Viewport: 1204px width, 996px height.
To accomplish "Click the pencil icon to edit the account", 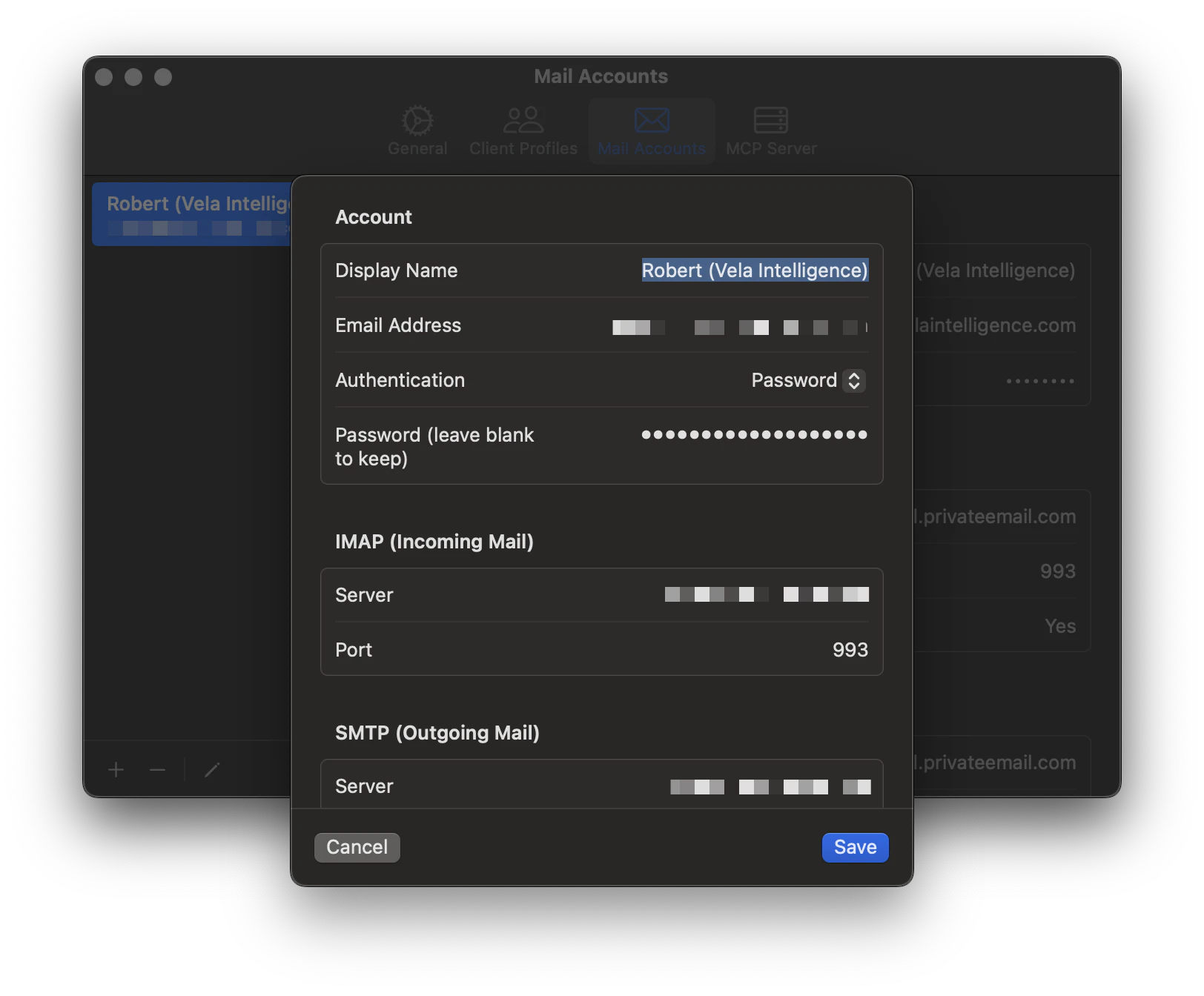I will (x=212, y=769).
